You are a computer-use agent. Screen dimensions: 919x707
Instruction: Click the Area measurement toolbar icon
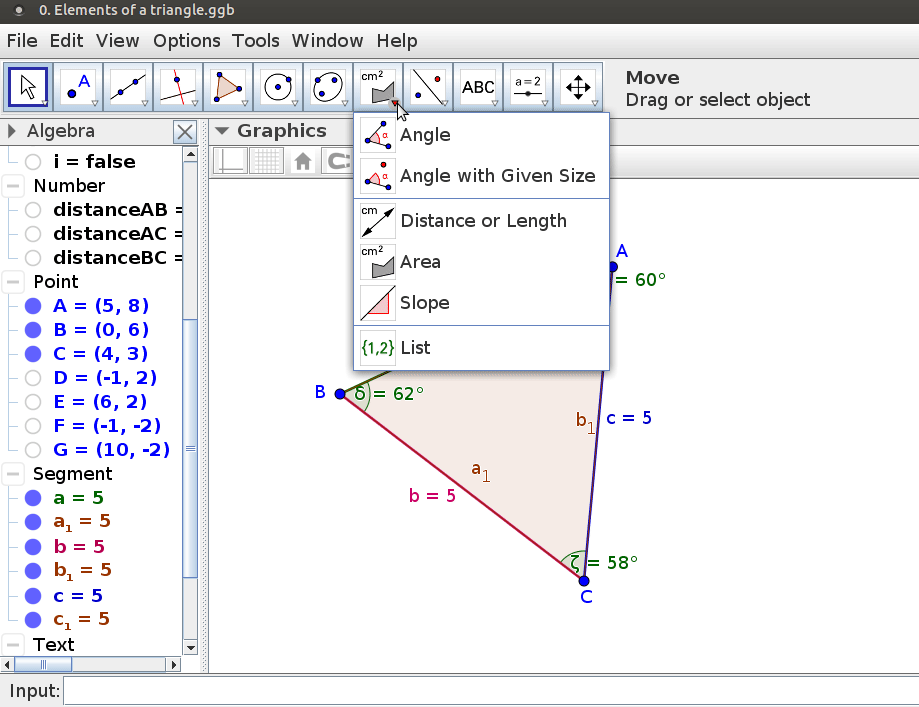coord(378,87)
